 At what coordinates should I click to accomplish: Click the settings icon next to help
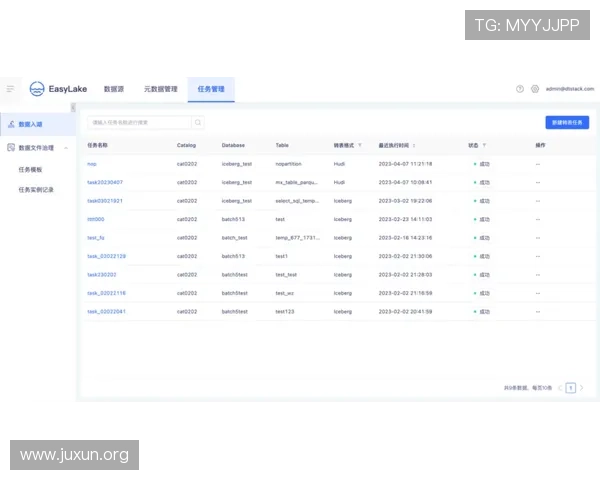pos(534,89)
